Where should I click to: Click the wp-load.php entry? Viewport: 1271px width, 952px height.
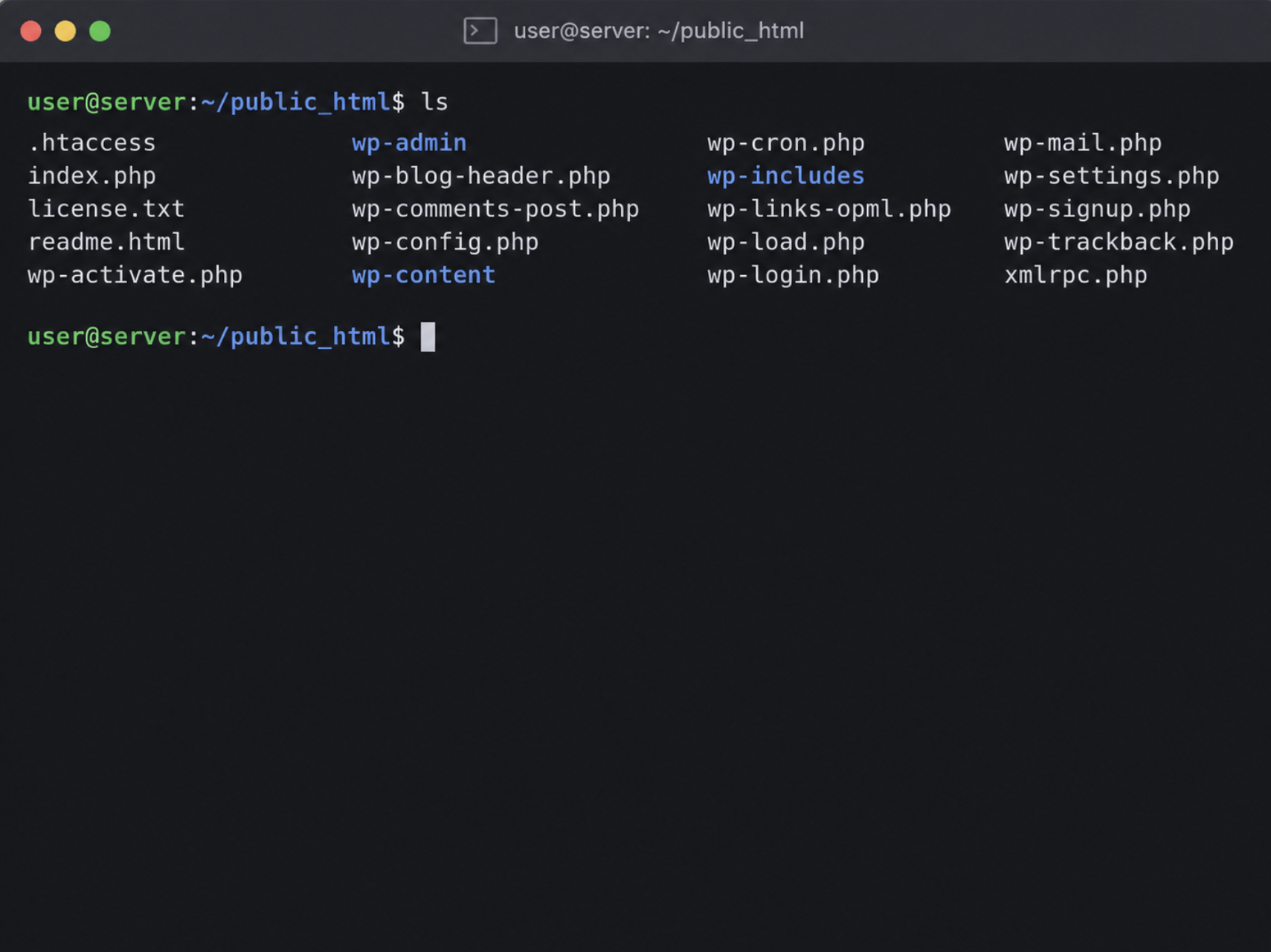(x=786, y=242)
